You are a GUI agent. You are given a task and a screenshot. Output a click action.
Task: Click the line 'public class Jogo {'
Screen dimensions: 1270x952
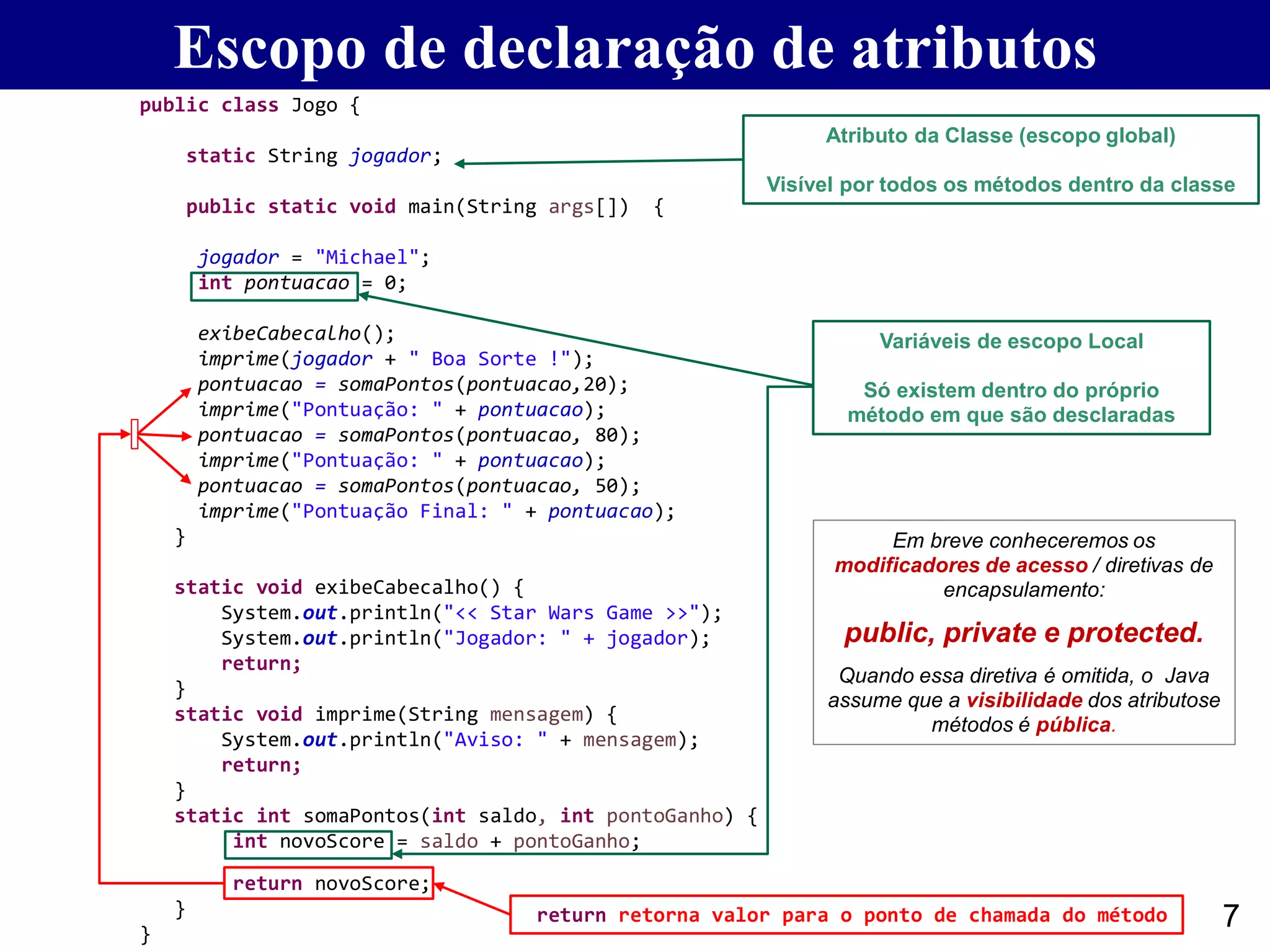click(249, 105)
